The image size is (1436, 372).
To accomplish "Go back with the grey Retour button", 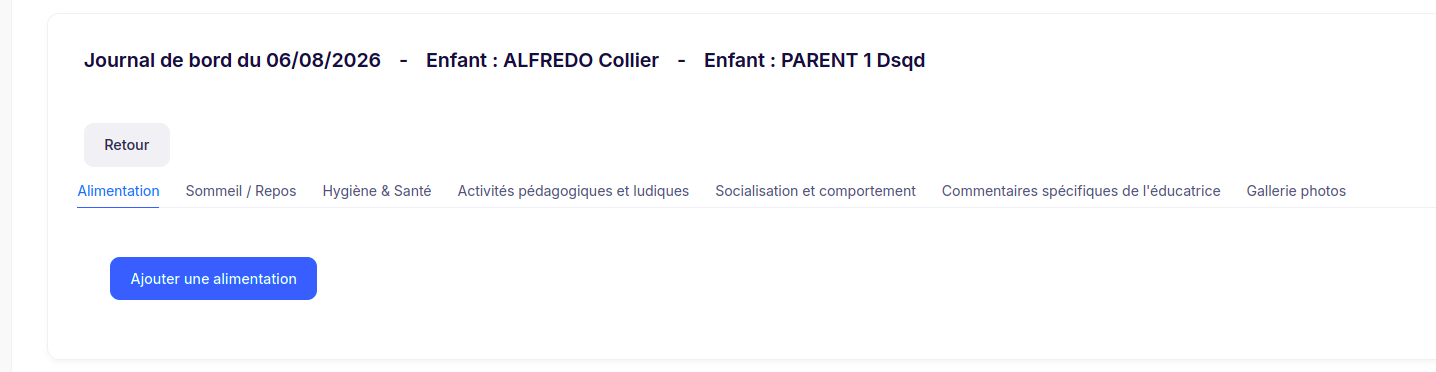I will pyautogui.click(x=127, y=145).
